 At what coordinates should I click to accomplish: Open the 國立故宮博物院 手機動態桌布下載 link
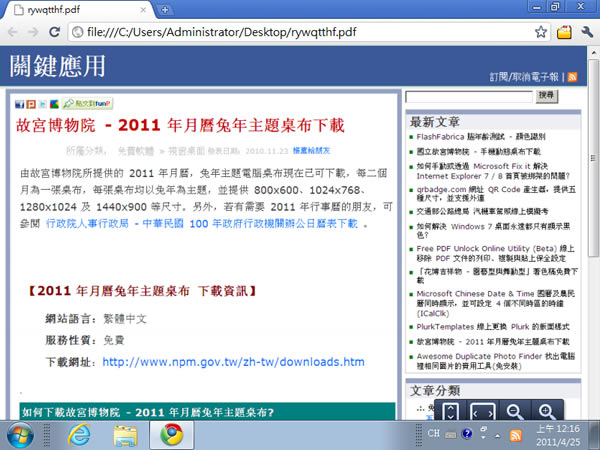[x=478, y=152]
